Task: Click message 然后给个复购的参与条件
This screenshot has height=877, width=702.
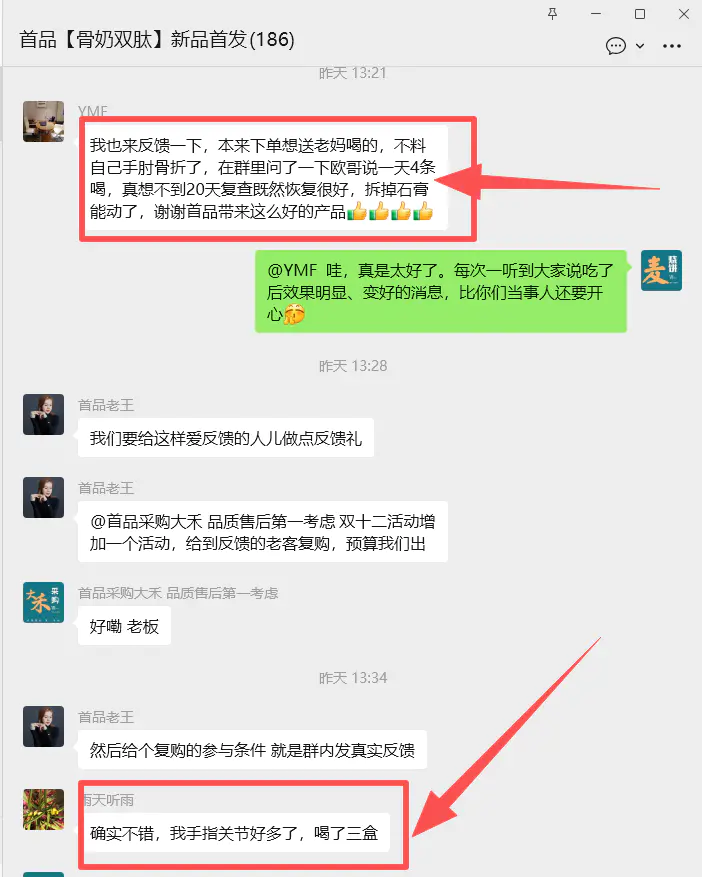Action: [252, 750]
